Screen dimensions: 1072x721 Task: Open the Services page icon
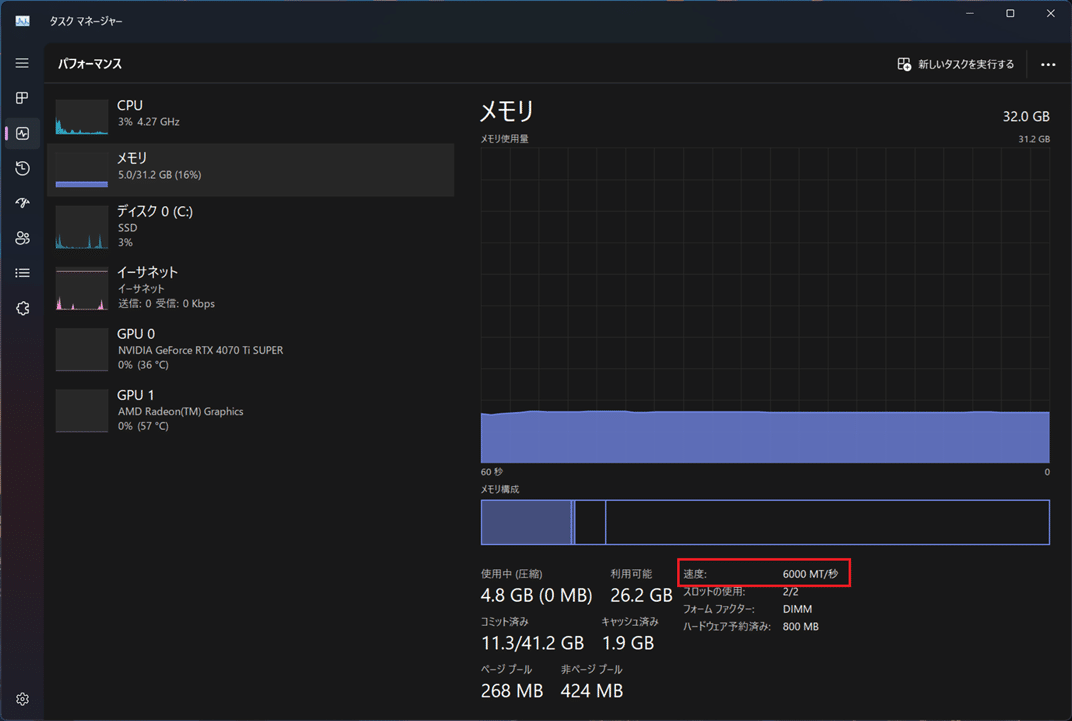click(22, 308)
